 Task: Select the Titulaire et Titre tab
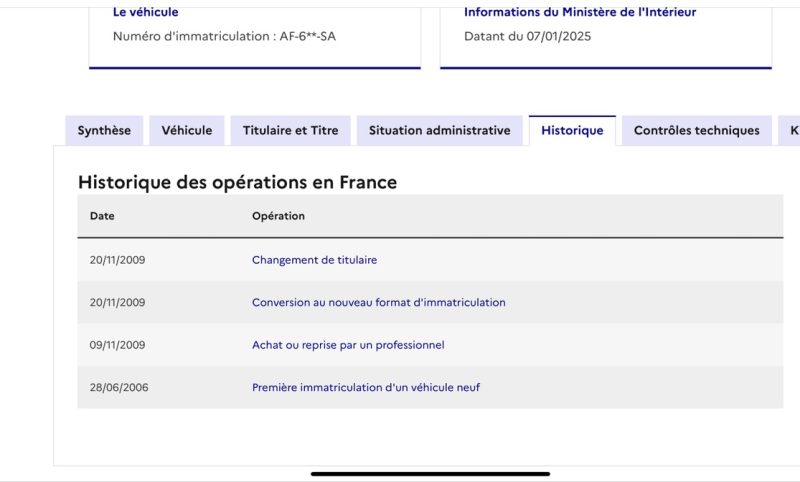(290, 131)
